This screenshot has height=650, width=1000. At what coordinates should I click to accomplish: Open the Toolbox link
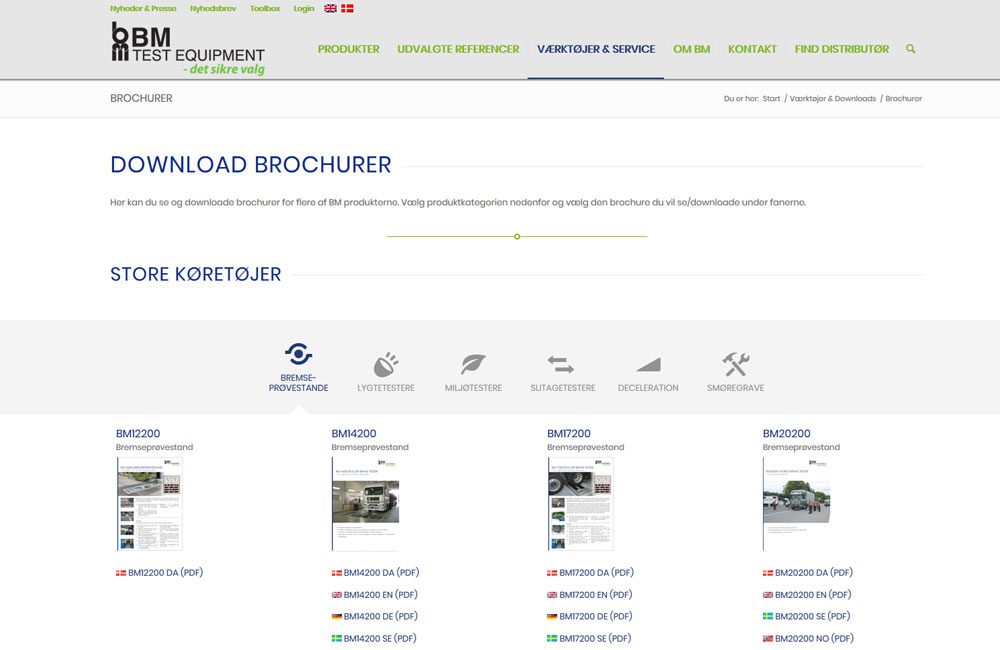pos(264,8)
